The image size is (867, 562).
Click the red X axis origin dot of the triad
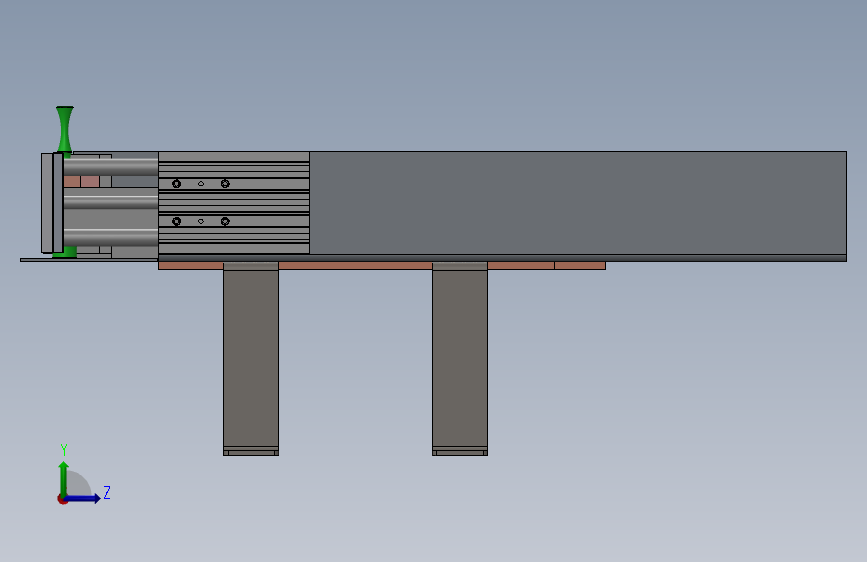[x=62, y=499]
